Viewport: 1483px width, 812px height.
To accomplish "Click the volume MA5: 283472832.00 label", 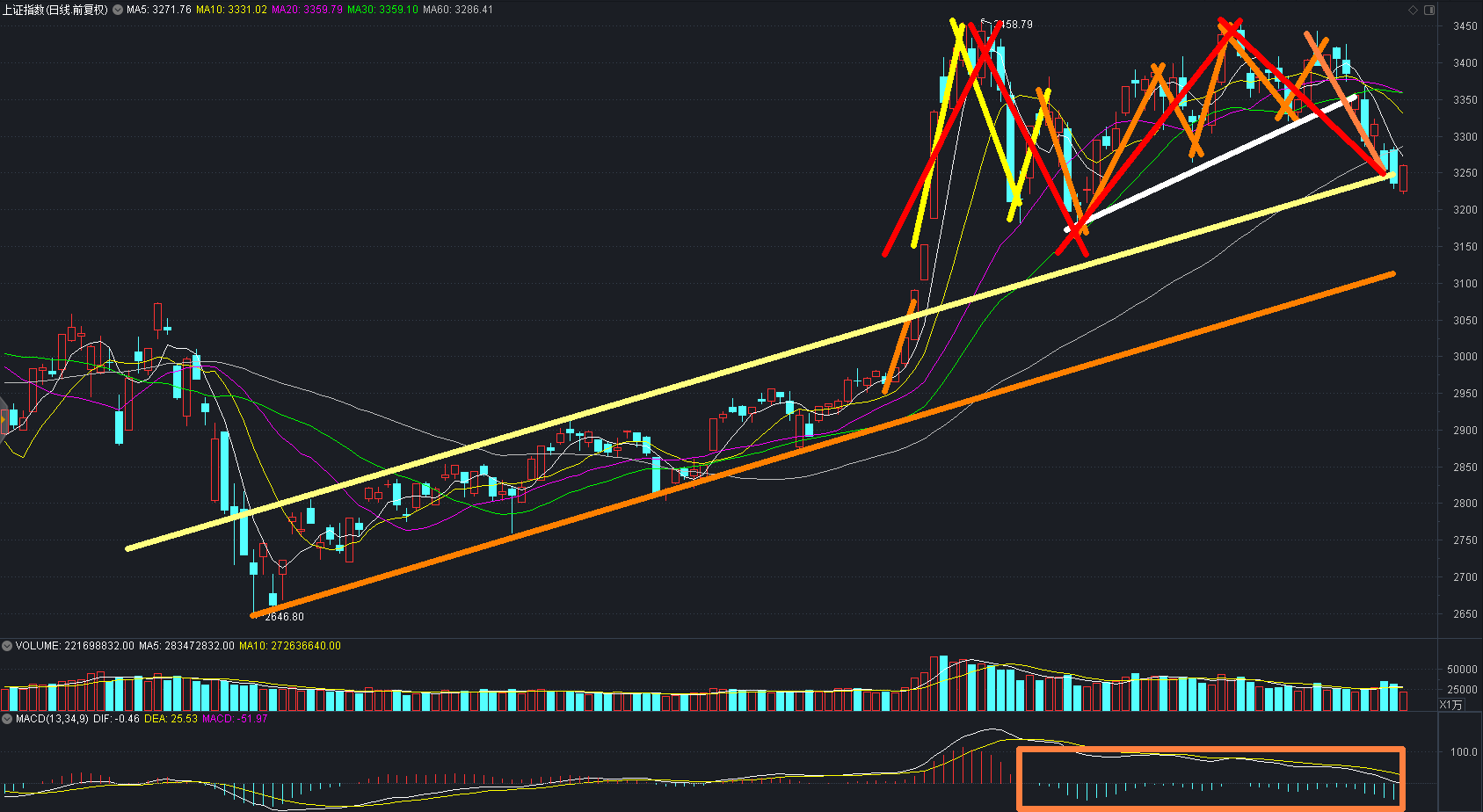I will tap(186, 646).
